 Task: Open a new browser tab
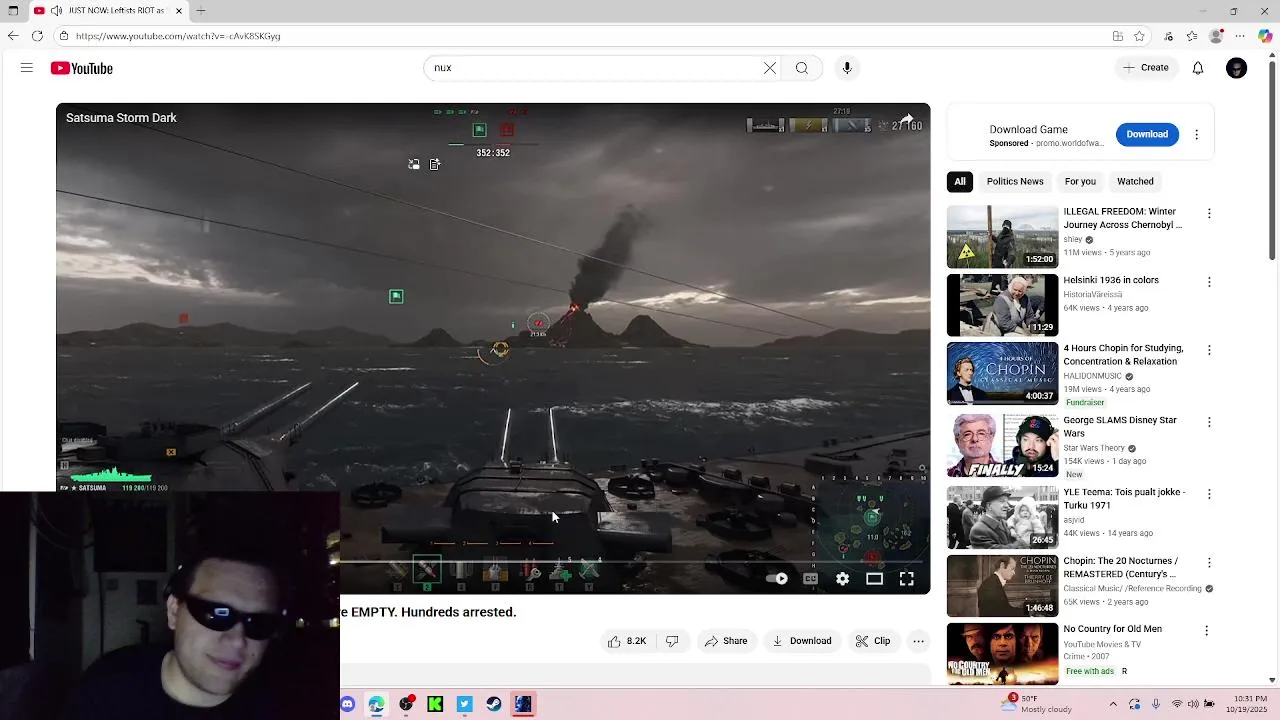point(201,11)
